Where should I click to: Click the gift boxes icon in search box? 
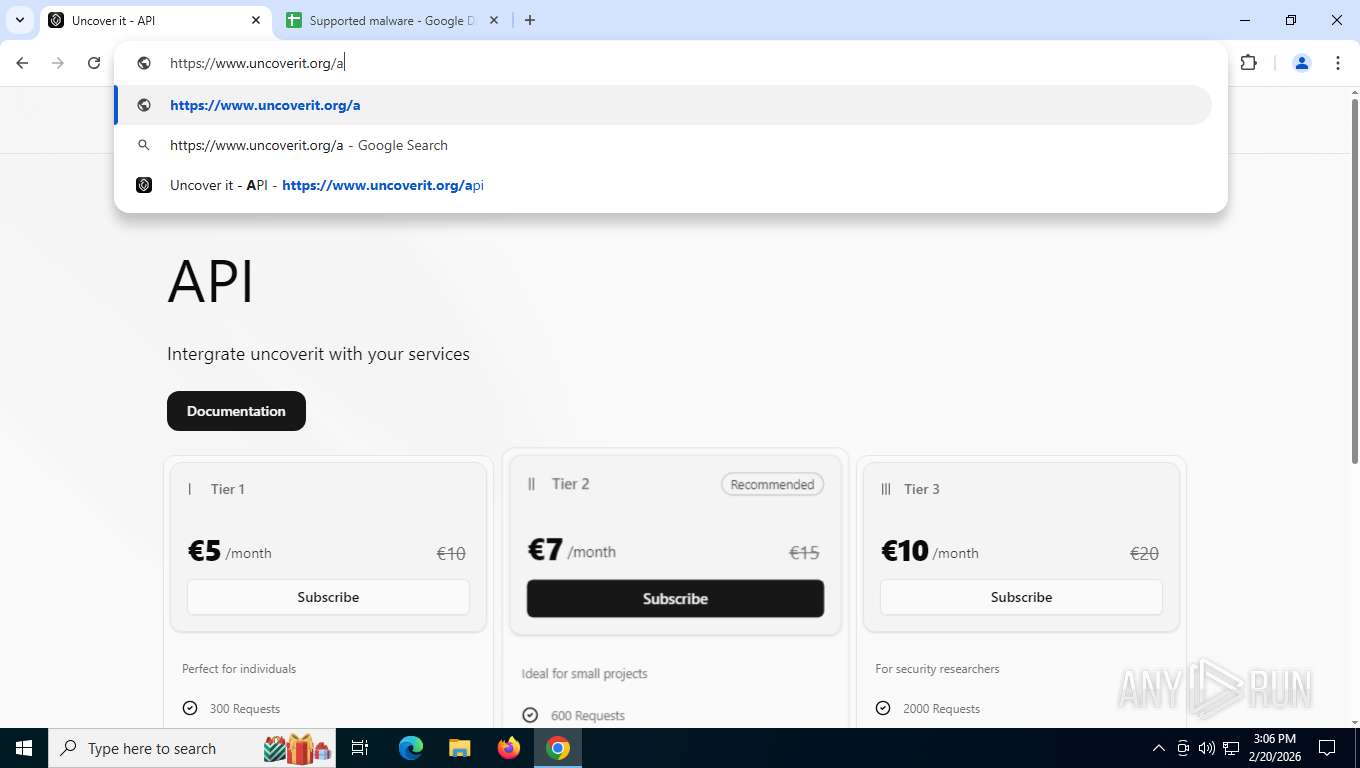point(297,748)
